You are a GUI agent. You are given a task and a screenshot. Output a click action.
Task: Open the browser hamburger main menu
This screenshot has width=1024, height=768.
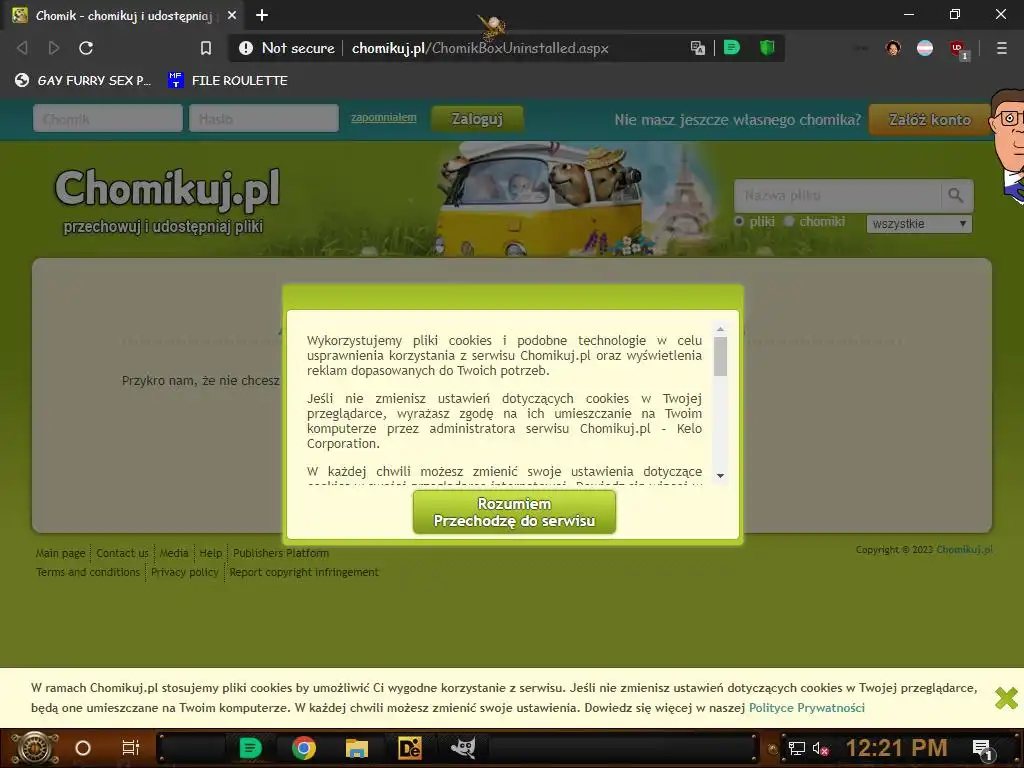(x=1001, y=48)
